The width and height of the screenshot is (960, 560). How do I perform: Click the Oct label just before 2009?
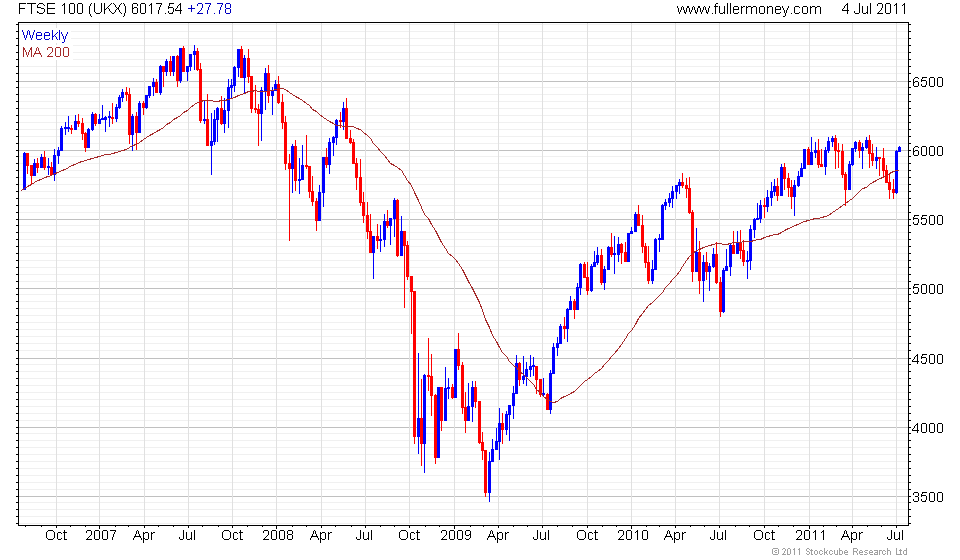point(410,536)
